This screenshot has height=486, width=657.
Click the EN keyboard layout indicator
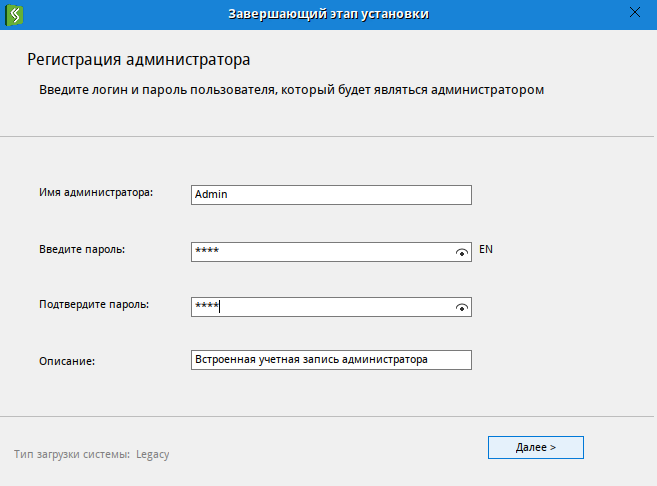pos(486,249)
